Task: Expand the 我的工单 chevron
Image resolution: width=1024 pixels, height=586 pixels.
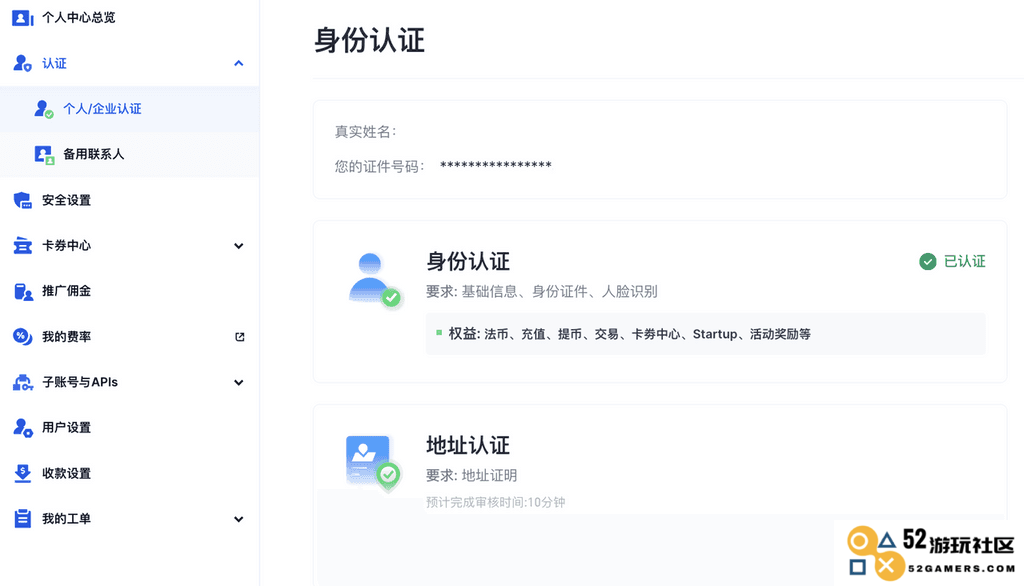Action: [x=239, y=519]
